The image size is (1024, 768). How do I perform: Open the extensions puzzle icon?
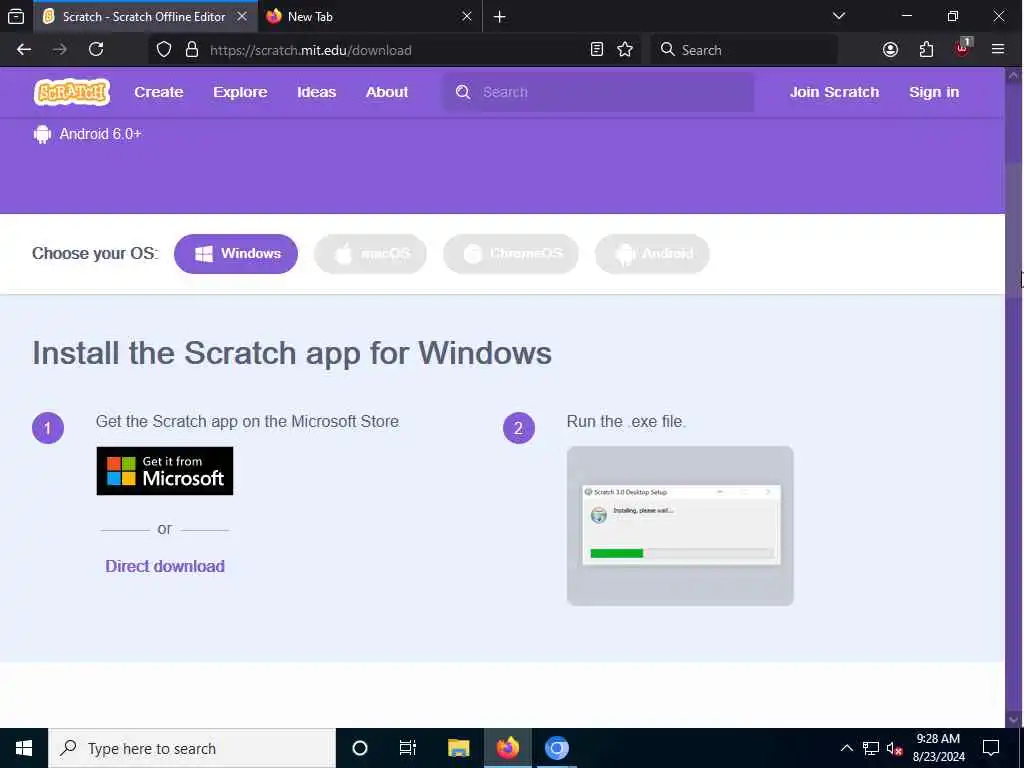(926, 50)
